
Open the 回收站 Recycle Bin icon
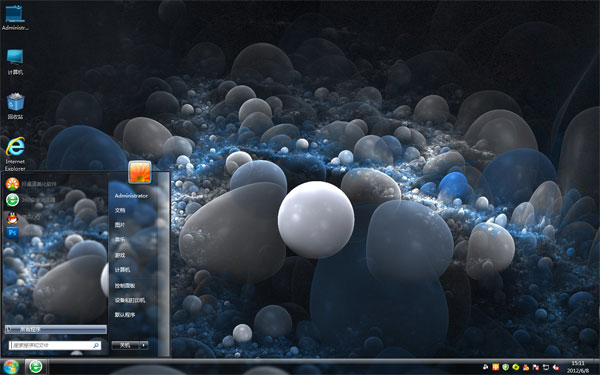point(15,106)
